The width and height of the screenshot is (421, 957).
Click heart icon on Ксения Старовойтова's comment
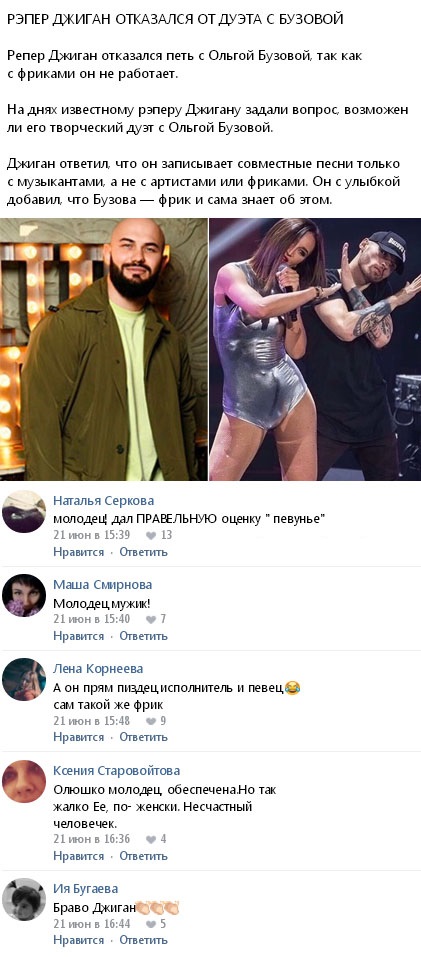[151, 839]
